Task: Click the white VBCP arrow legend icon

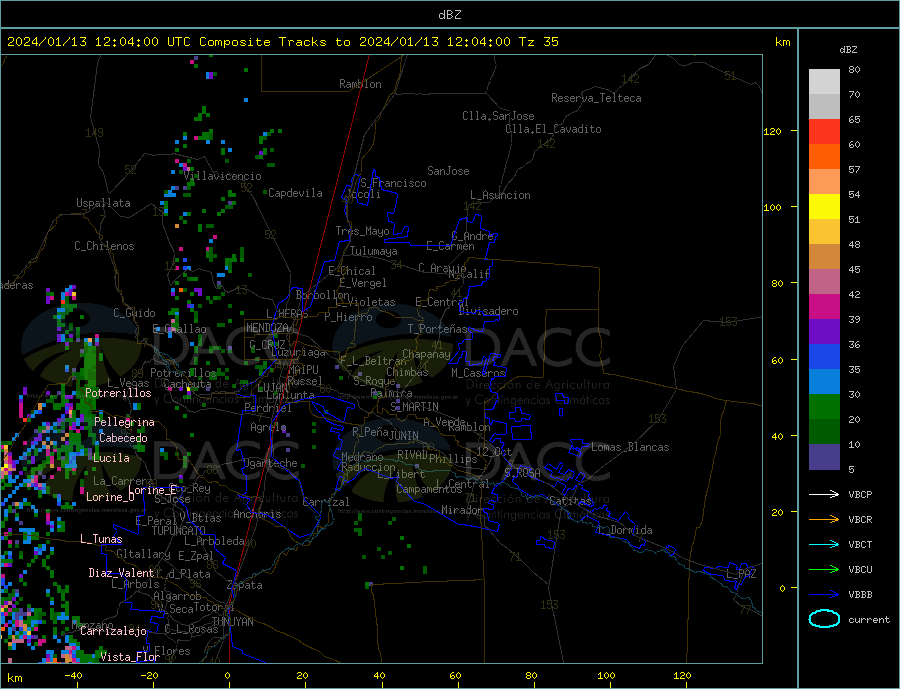Action: click(824, 494)
